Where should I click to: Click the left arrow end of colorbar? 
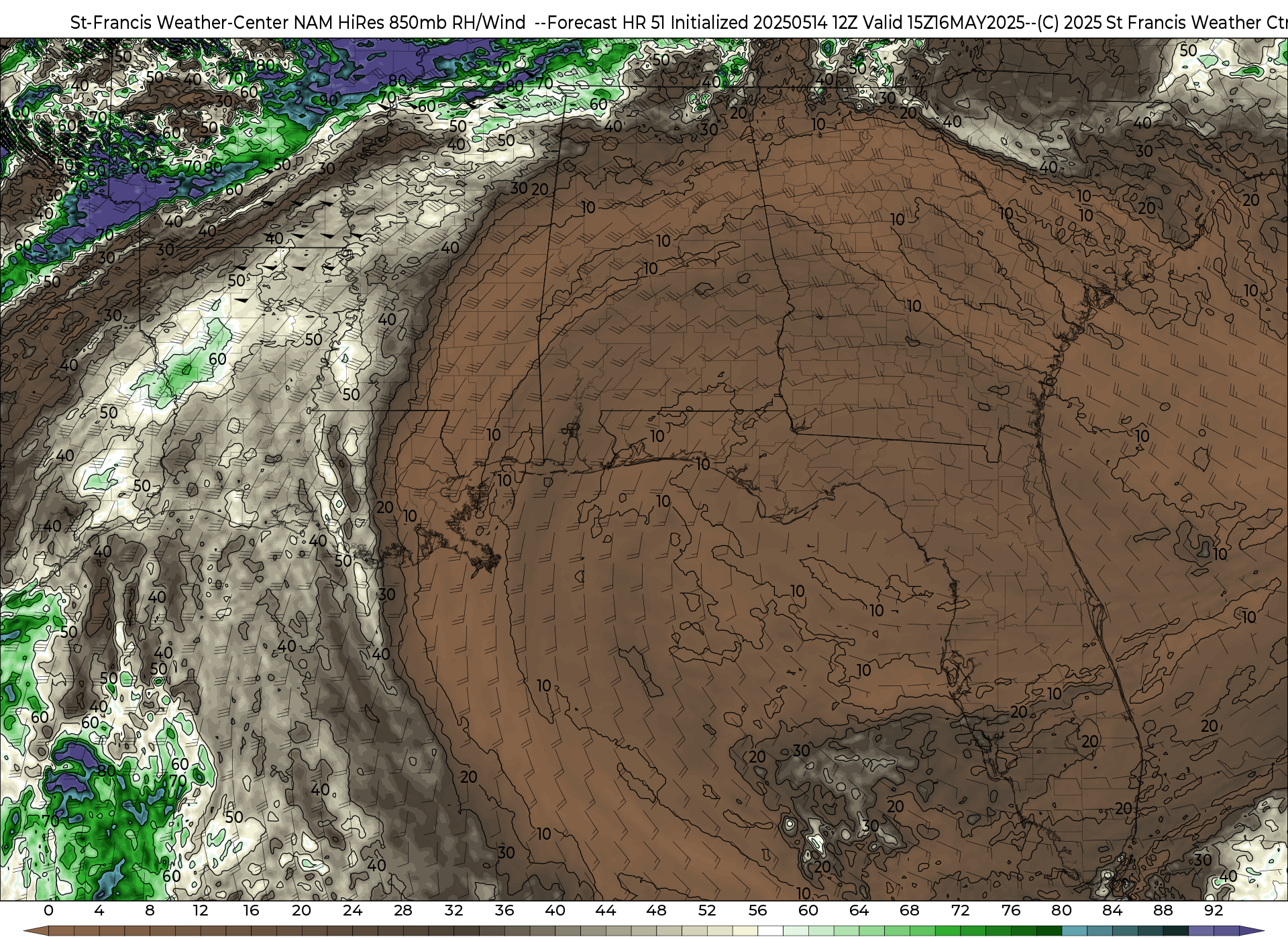[36, 931]
